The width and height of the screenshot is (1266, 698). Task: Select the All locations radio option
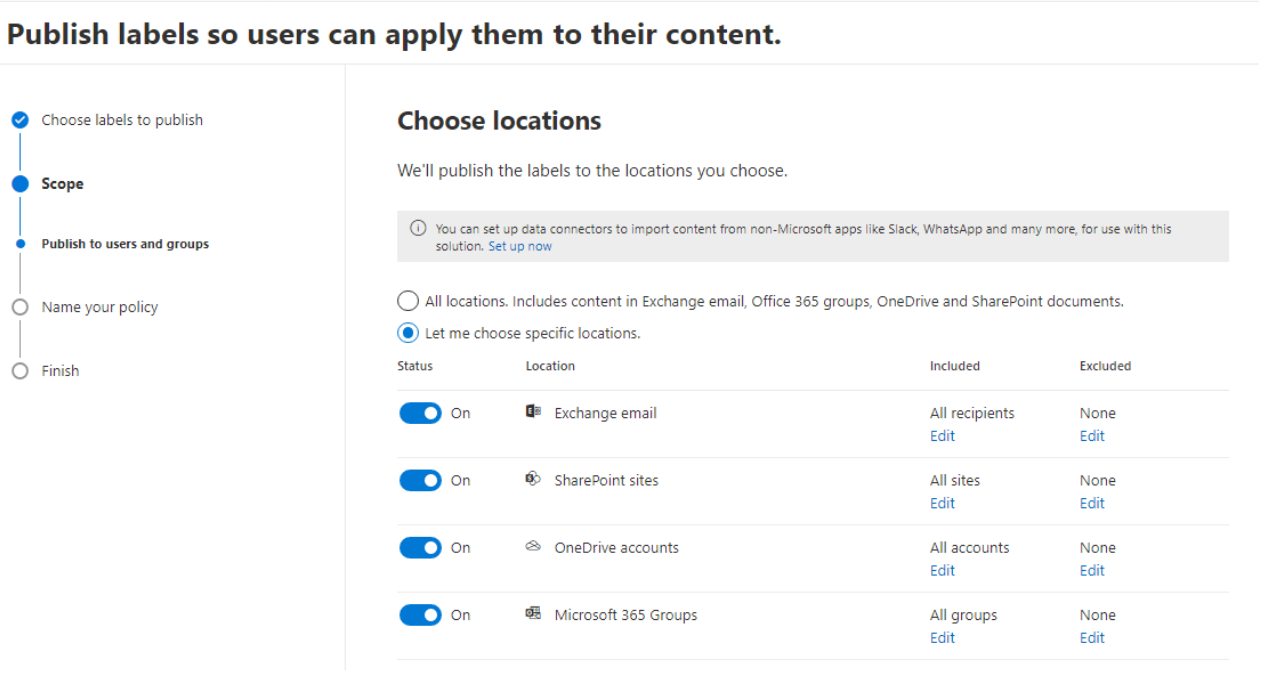click(408, 301)
